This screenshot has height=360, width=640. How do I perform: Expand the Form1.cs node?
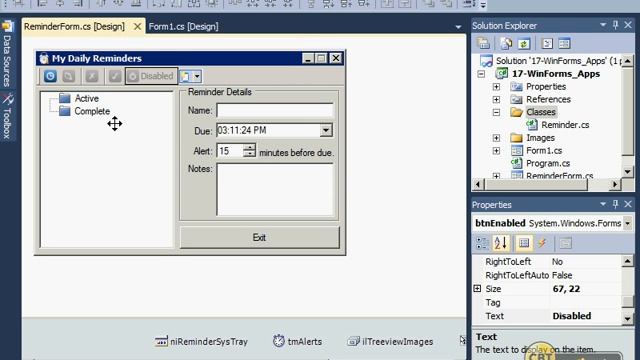pos(496,151)
